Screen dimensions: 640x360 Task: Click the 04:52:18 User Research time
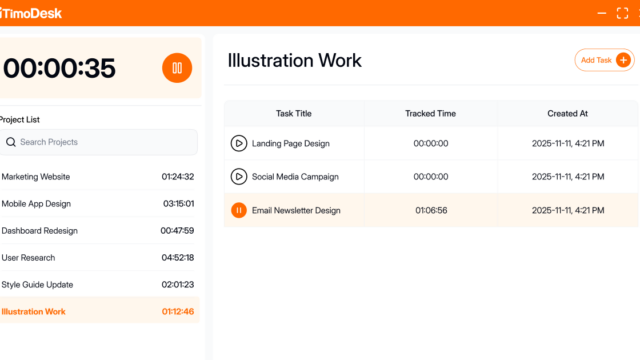(x=178, y=258)
